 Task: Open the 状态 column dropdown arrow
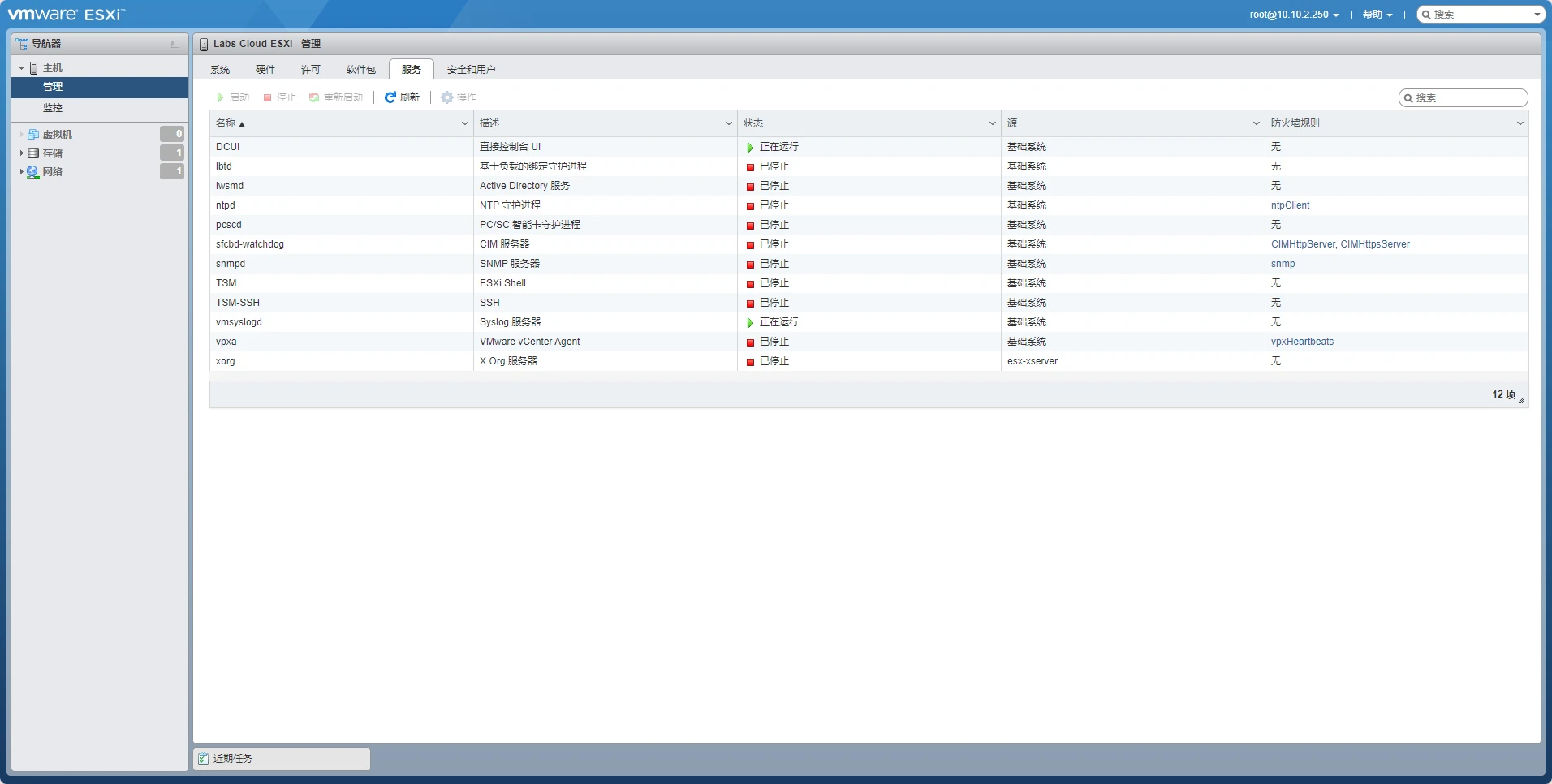[x=992, y=123]
